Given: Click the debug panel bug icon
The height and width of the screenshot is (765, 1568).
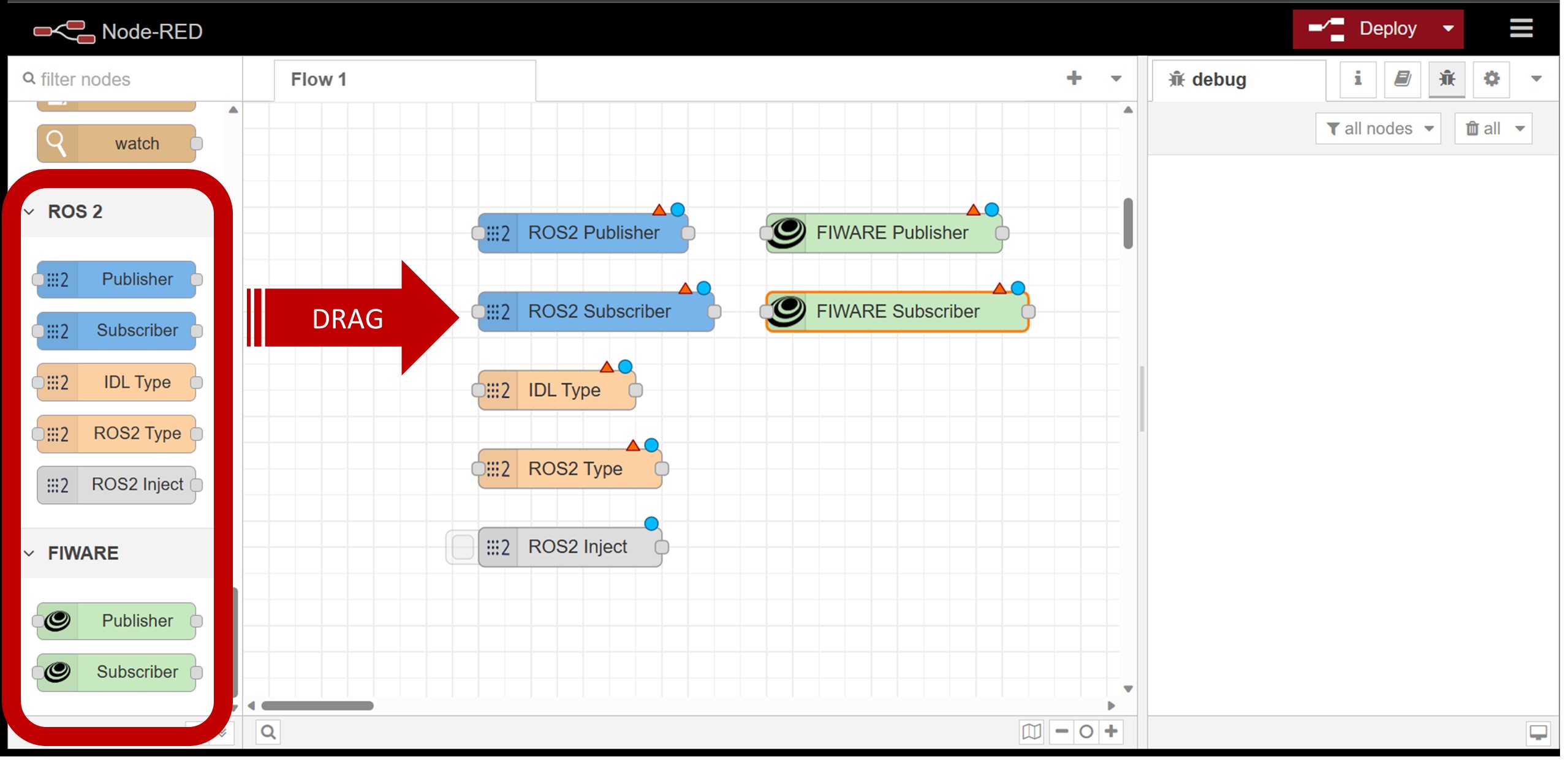Looking at the screenshot, I should (x=1447, y=79).
